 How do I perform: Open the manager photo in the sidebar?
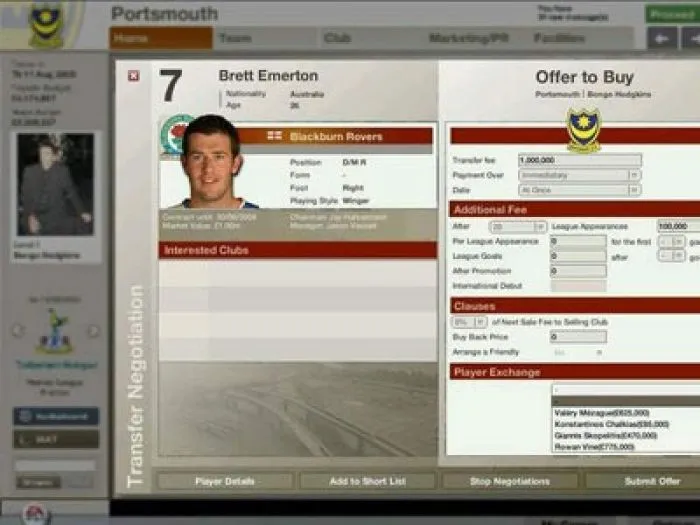coord(55,184)
